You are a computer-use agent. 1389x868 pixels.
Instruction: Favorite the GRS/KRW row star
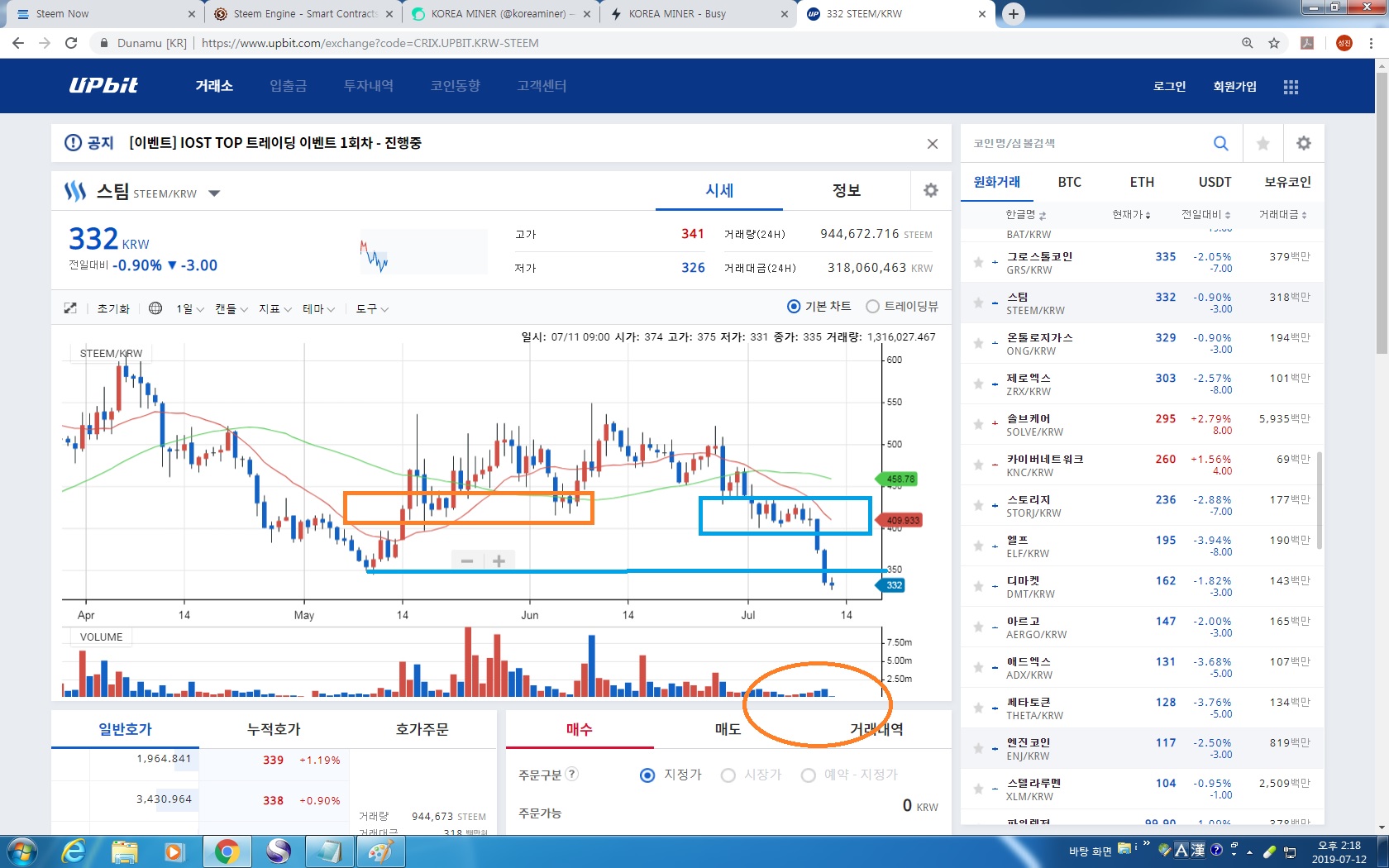point(978,263)
